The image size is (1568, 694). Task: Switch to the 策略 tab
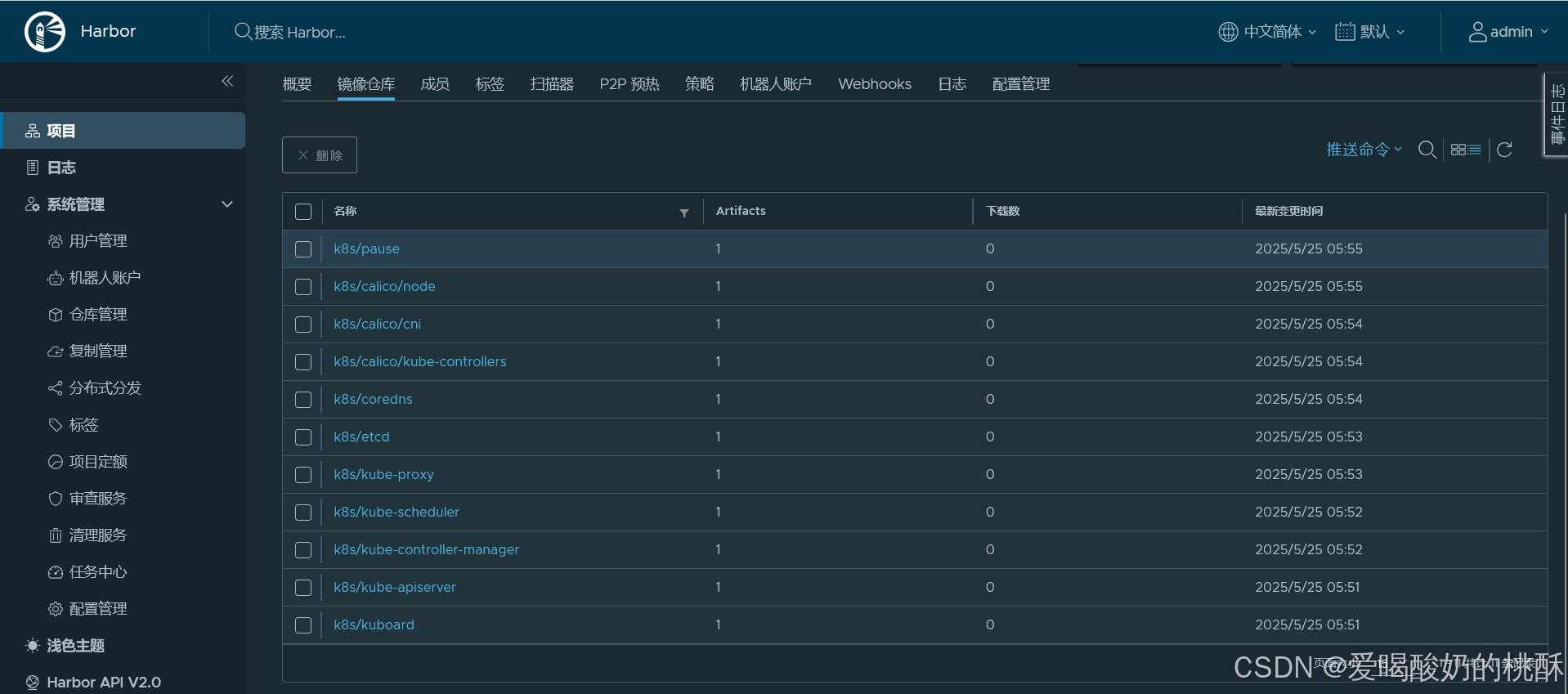pos(700,84)
